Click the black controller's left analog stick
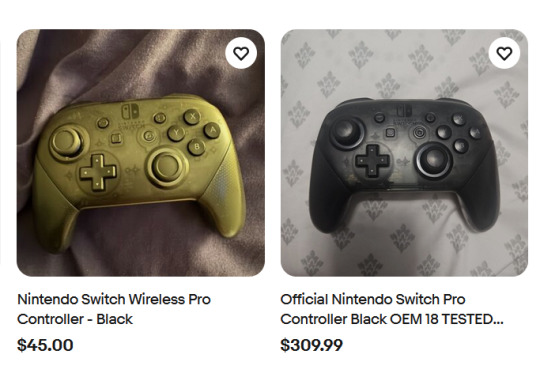540x377 pixels. click(346, 132)
